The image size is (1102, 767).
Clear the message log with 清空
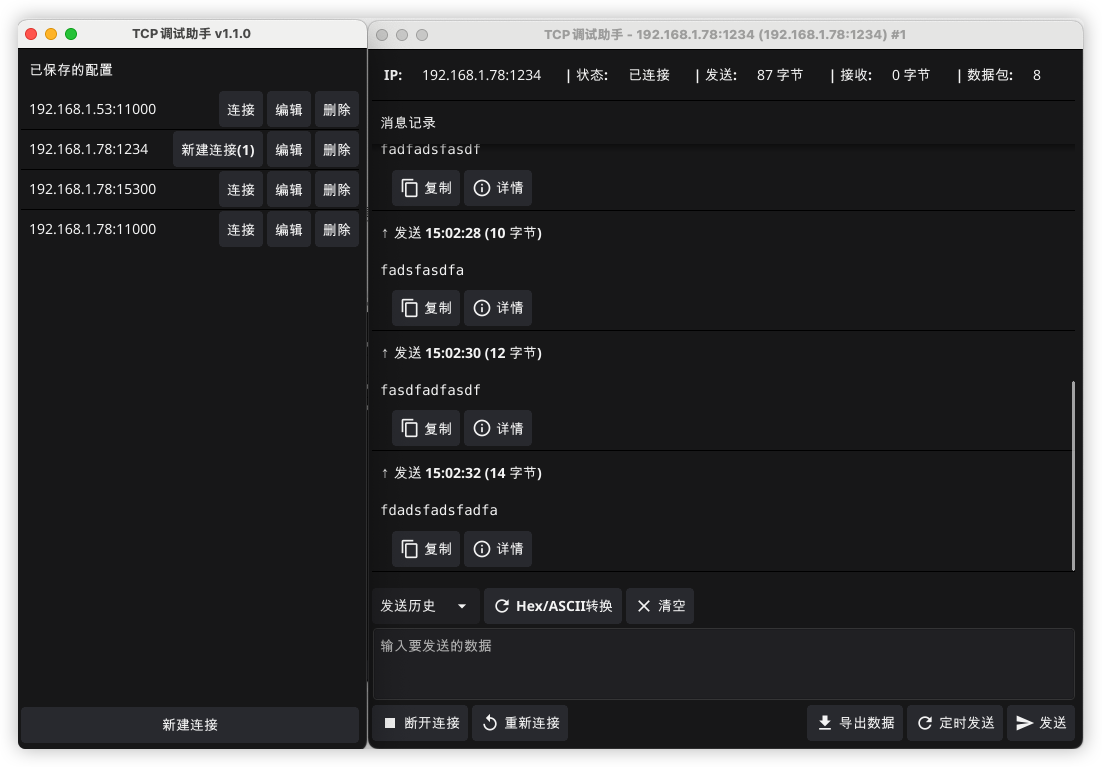click(x=660, y=606)
